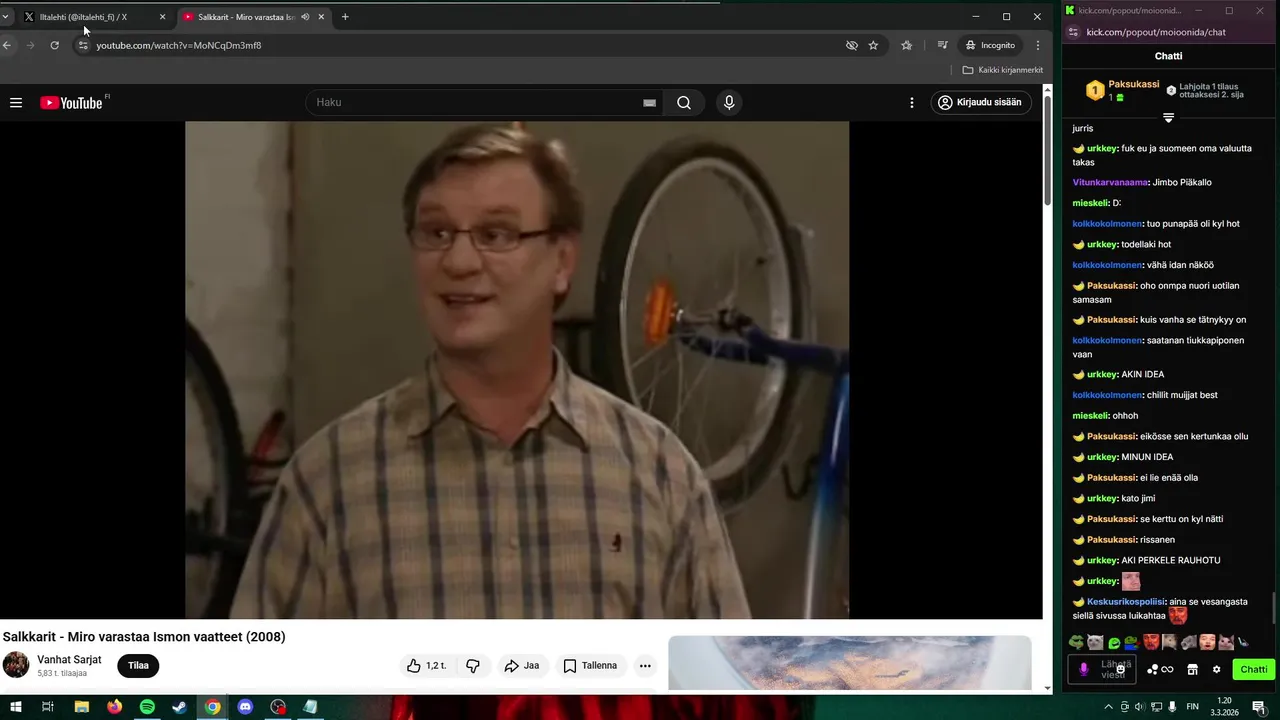Viewport: 1280px width, 720px height.
Task: Open Vanhat Sarjat channel link
Action: [69, 660]
